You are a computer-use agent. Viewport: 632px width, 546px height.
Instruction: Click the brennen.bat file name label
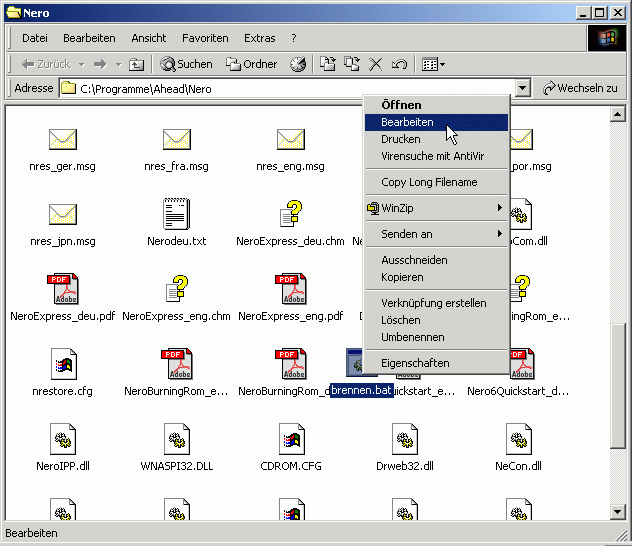362,390
